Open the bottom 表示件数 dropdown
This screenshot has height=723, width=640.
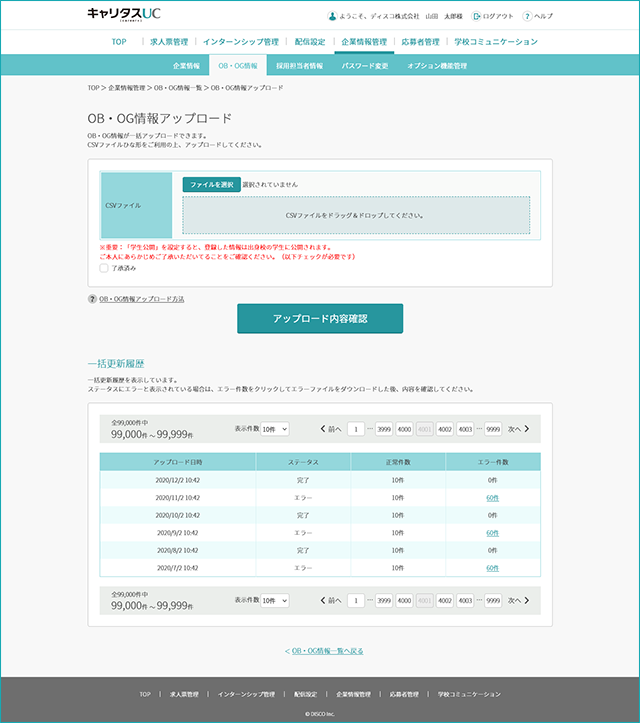274,601
